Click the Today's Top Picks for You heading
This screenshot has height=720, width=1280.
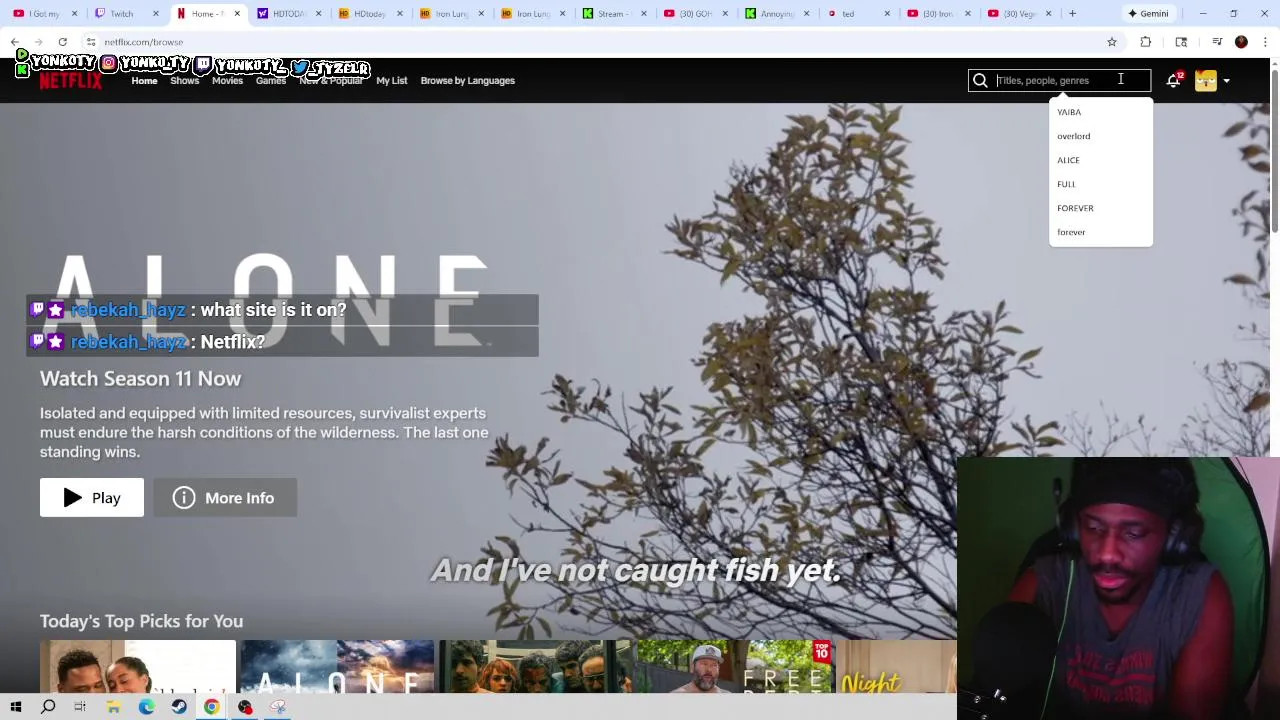click(141, 621)
